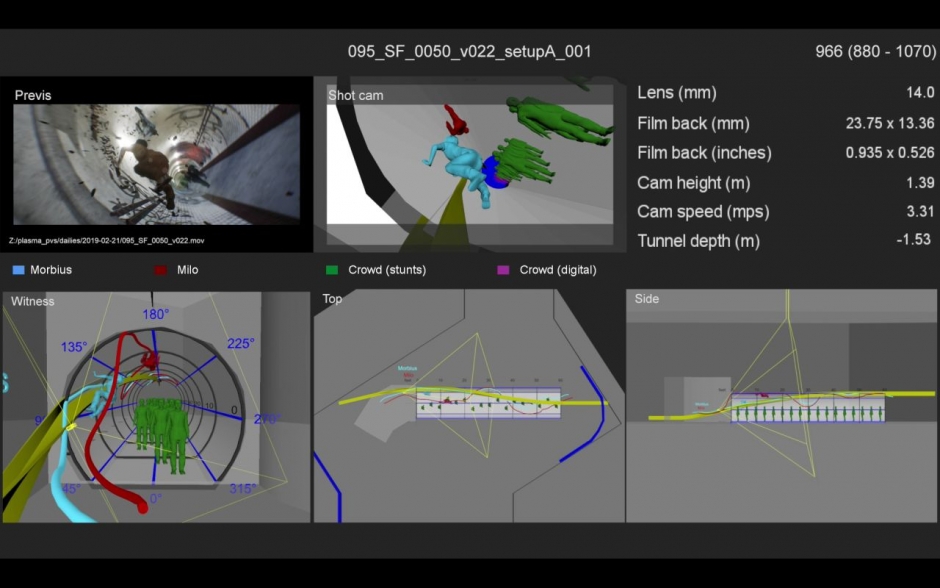This screenshot has height=588, width=940.
Task: Select the Cam height value 1.39
Action: point(917,183)
